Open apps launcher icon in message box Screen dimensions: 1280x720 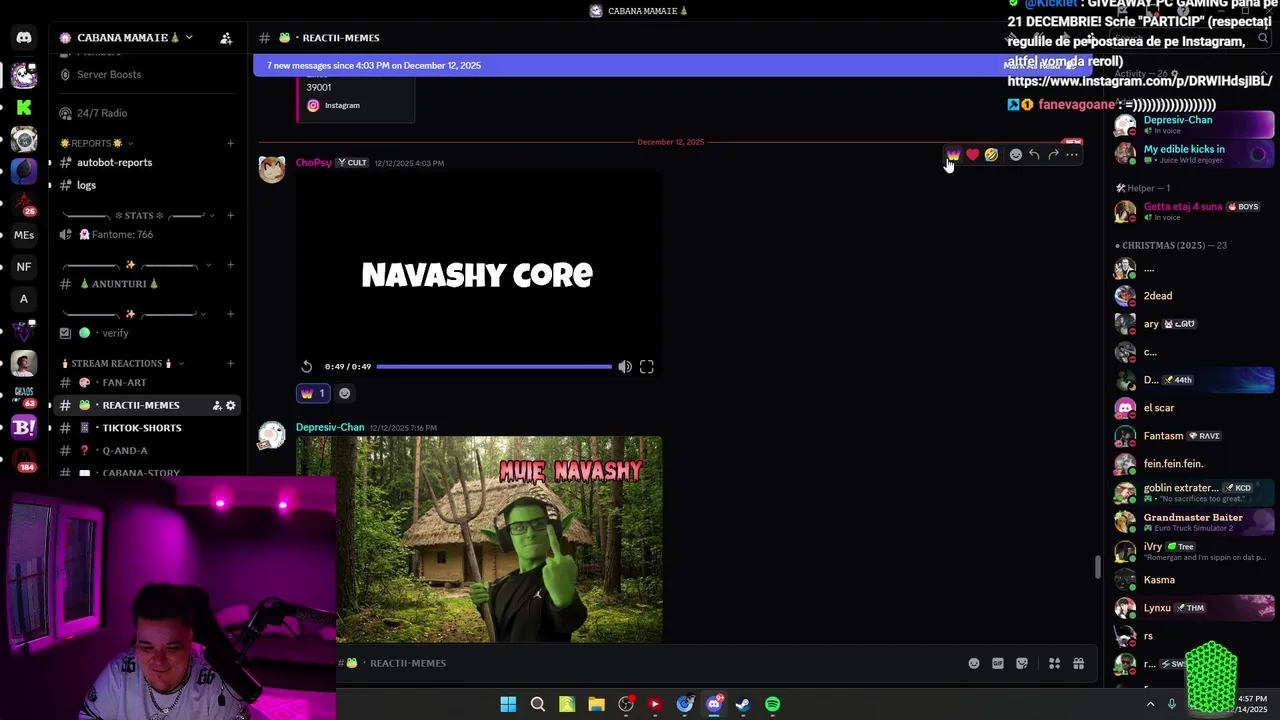[x=1054, y=663]
